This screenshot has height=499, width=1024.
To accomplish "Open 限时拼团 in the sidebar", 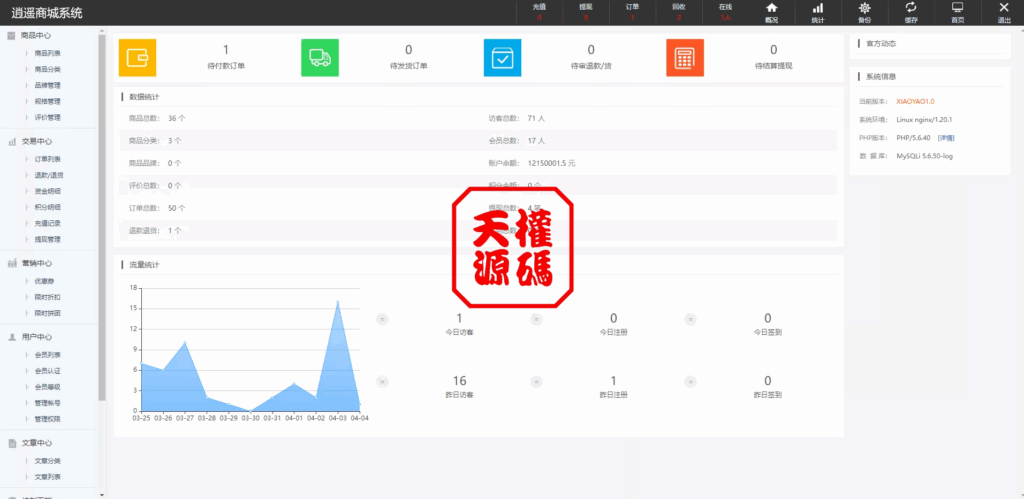I will [48, 314].
